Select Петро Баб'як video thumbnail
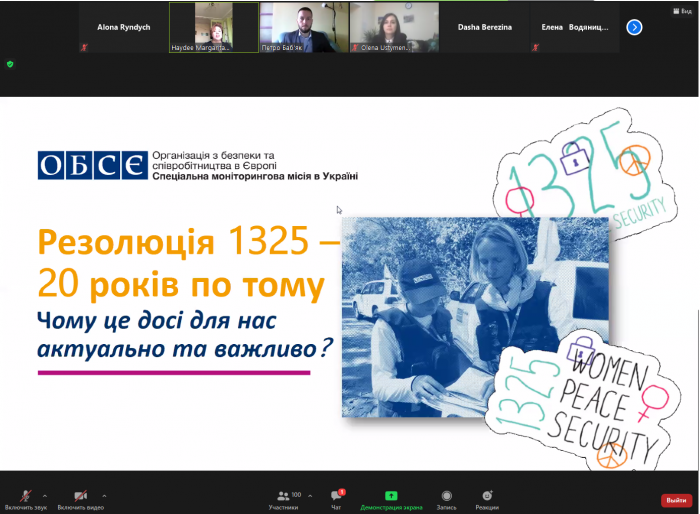Image resolution: width=700 pixels, height=514 pixels. 302,27
